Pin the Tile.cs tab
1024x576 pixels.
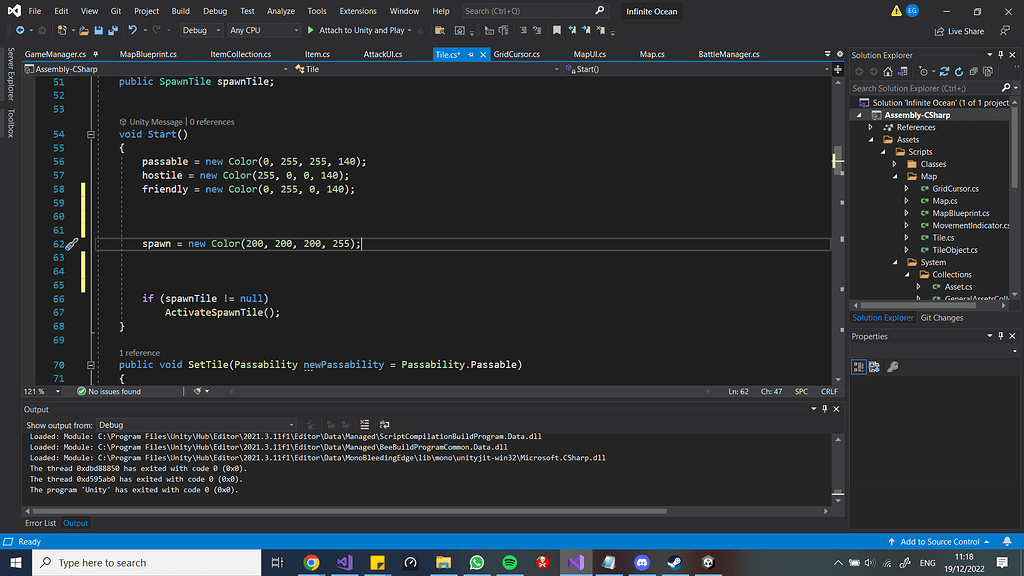coord(470,54)
